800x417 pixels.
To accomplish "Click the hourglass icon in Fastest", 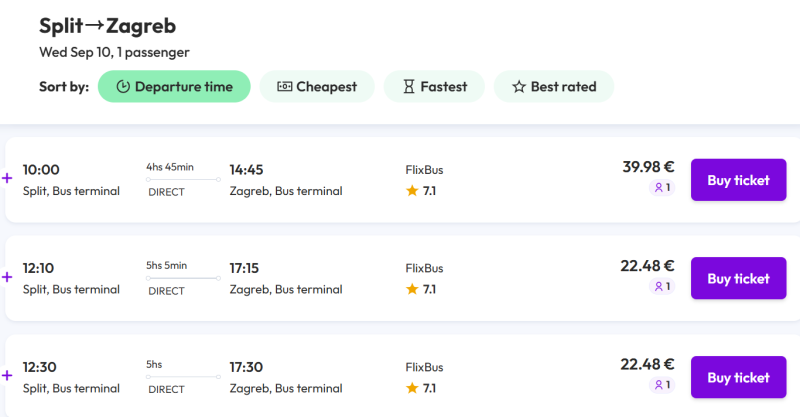I will (408, 87).
